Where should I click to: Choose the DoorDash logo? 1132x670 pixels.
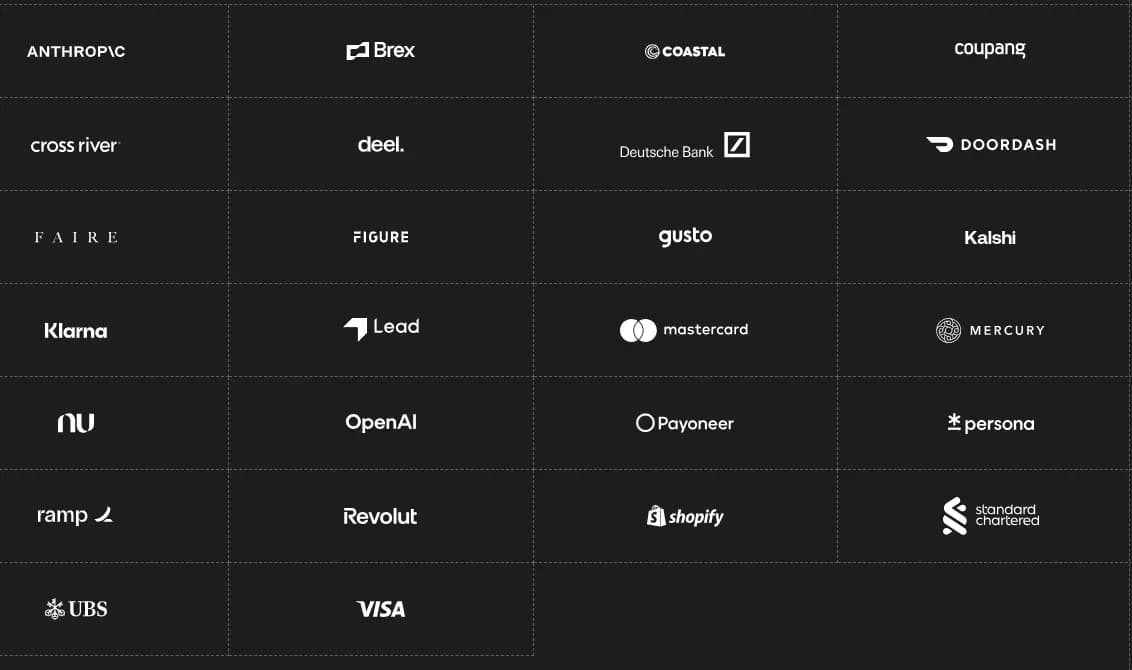(990, 144)
